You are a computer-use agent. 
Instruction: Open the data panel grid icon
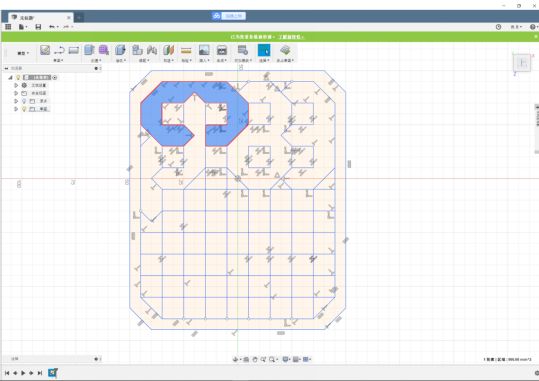[x=8, y=26]
